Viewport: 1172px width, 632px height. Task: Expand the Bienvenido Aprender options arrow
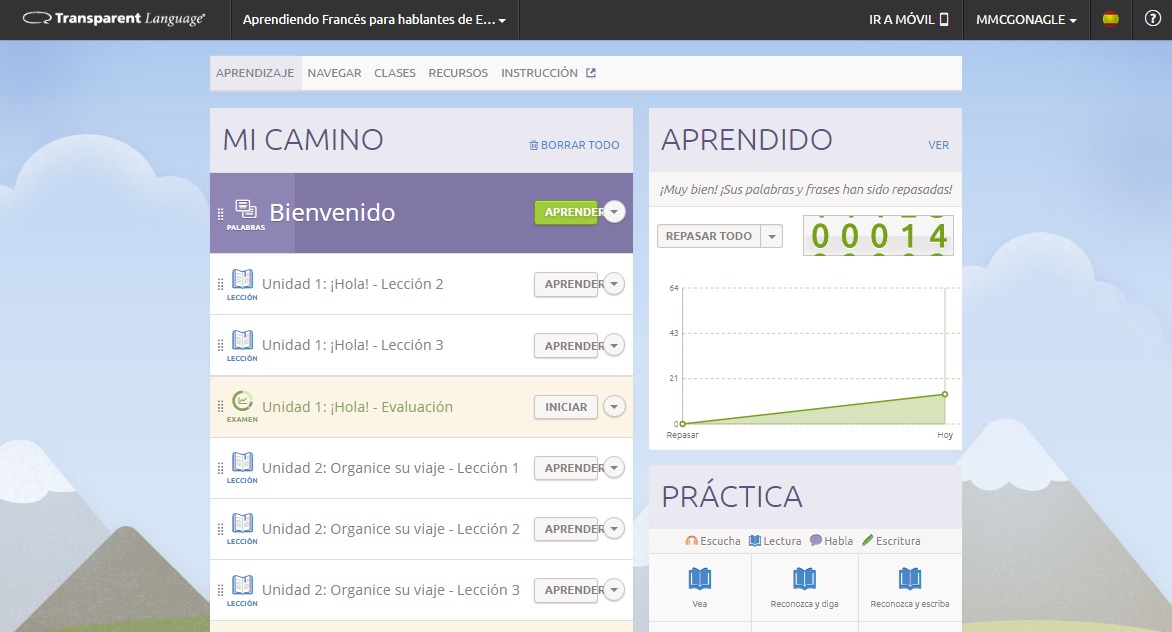[613, 212]
